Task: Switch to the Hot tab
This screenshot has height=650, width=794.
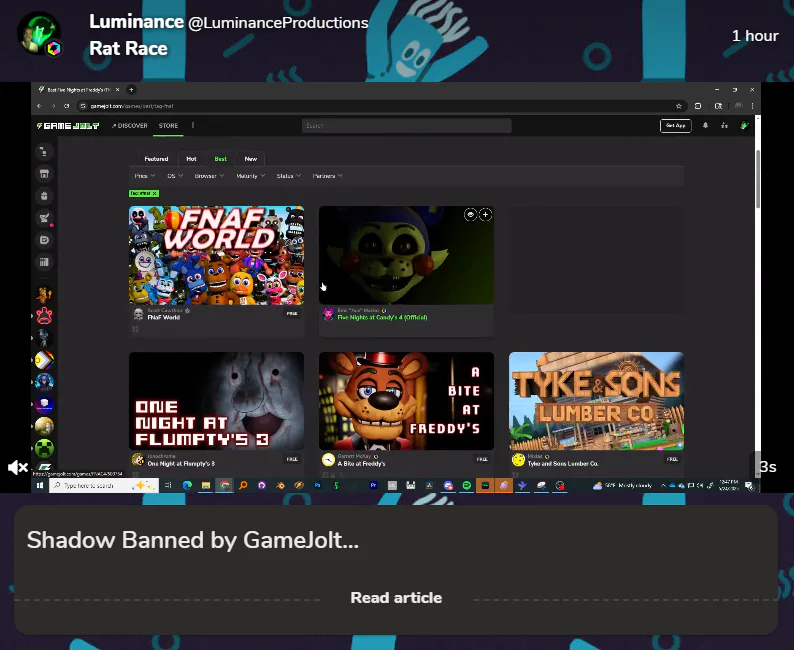Action: point(191,159)
